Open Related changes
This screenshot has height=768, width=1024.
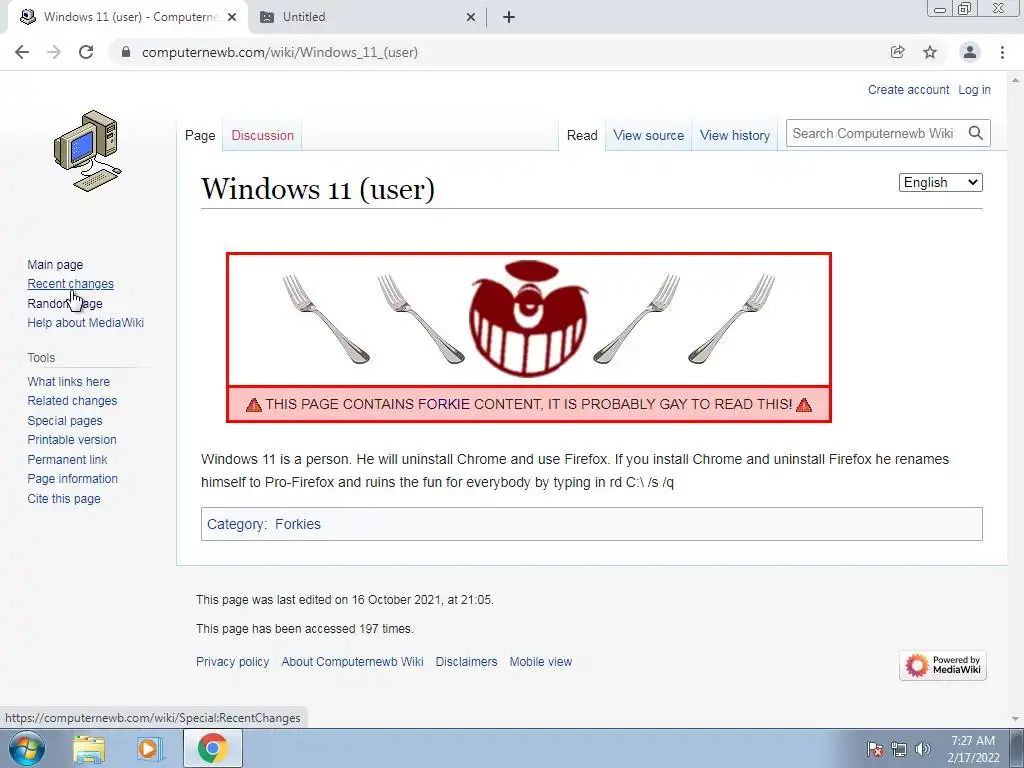pyautogui.click(x=72, y=400)
